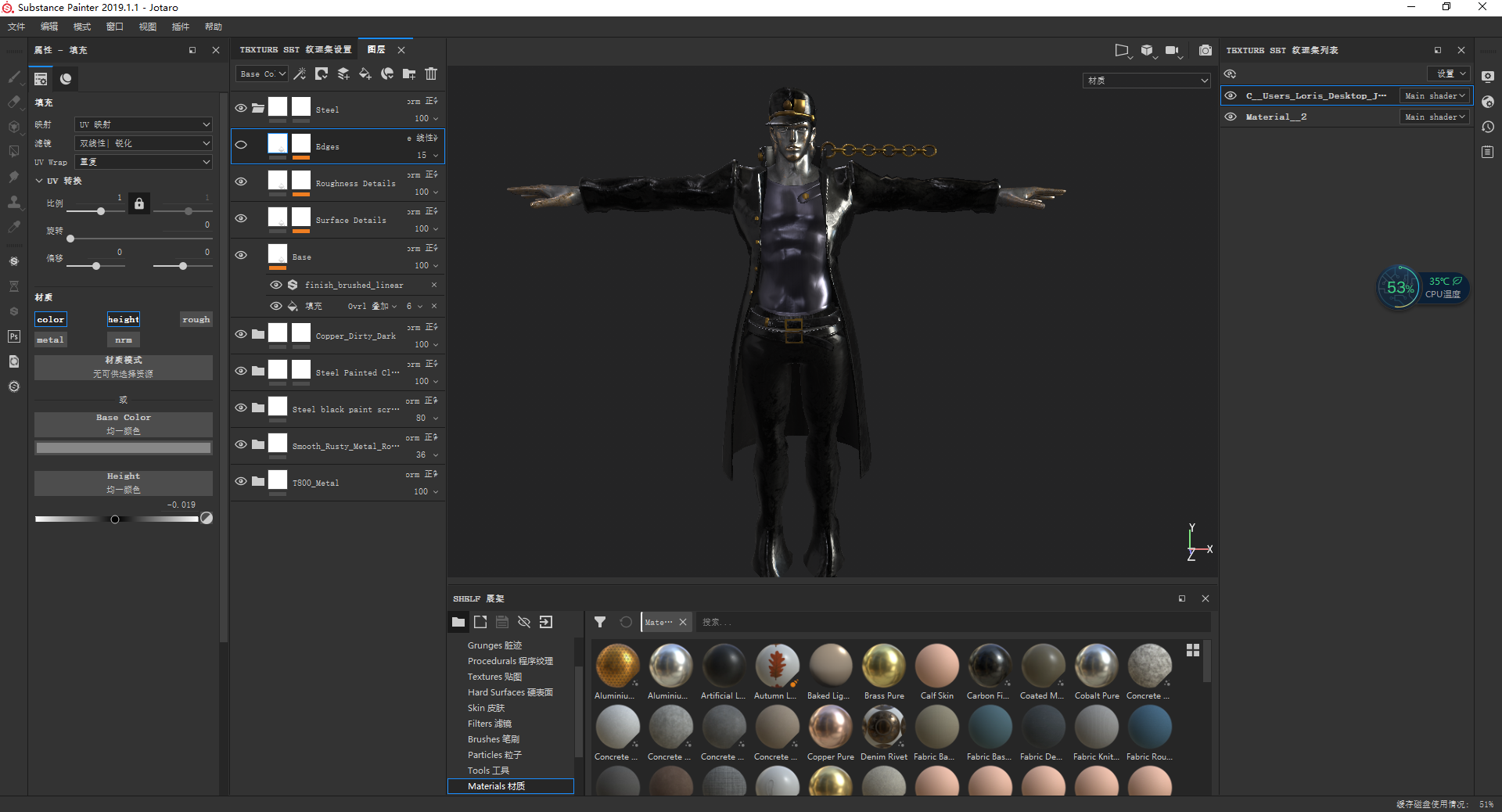
Task: Click the shelf search field
Action: point(954,622)
